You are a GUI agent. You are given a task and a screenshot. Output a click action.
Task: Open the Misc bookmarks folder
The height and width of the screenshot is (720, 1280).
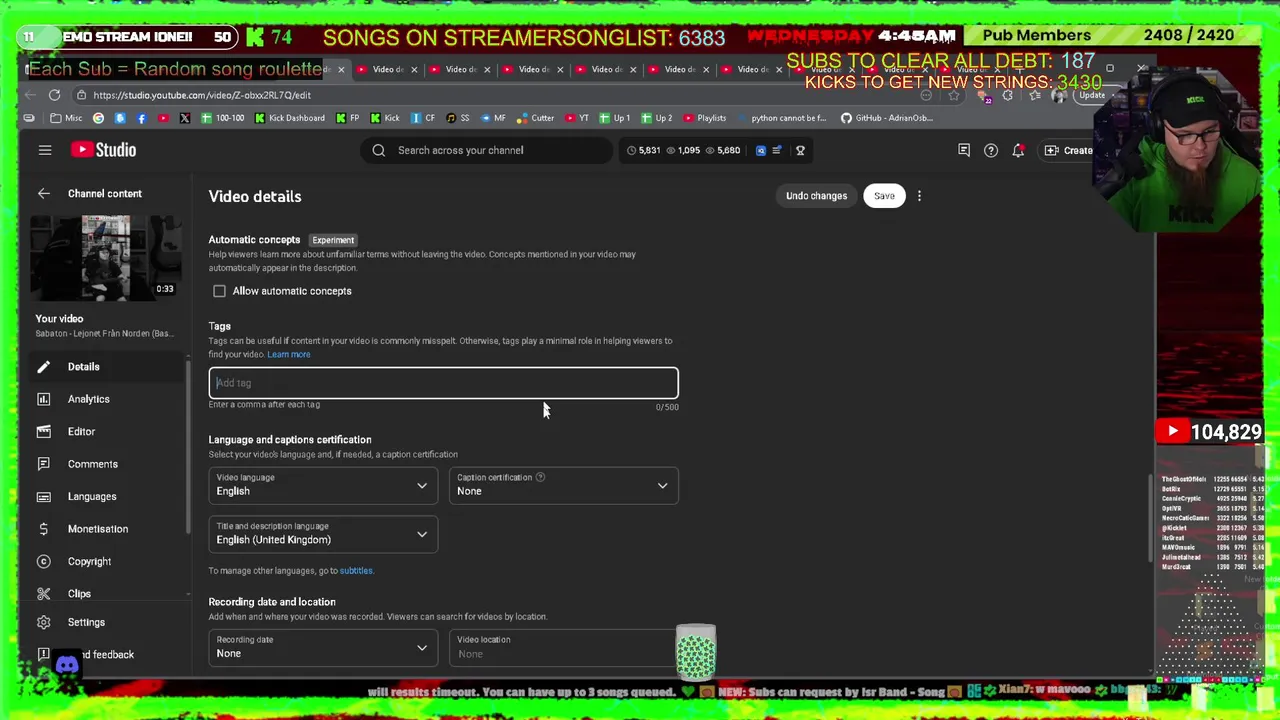pyautogui.click(x=65, y=118)
